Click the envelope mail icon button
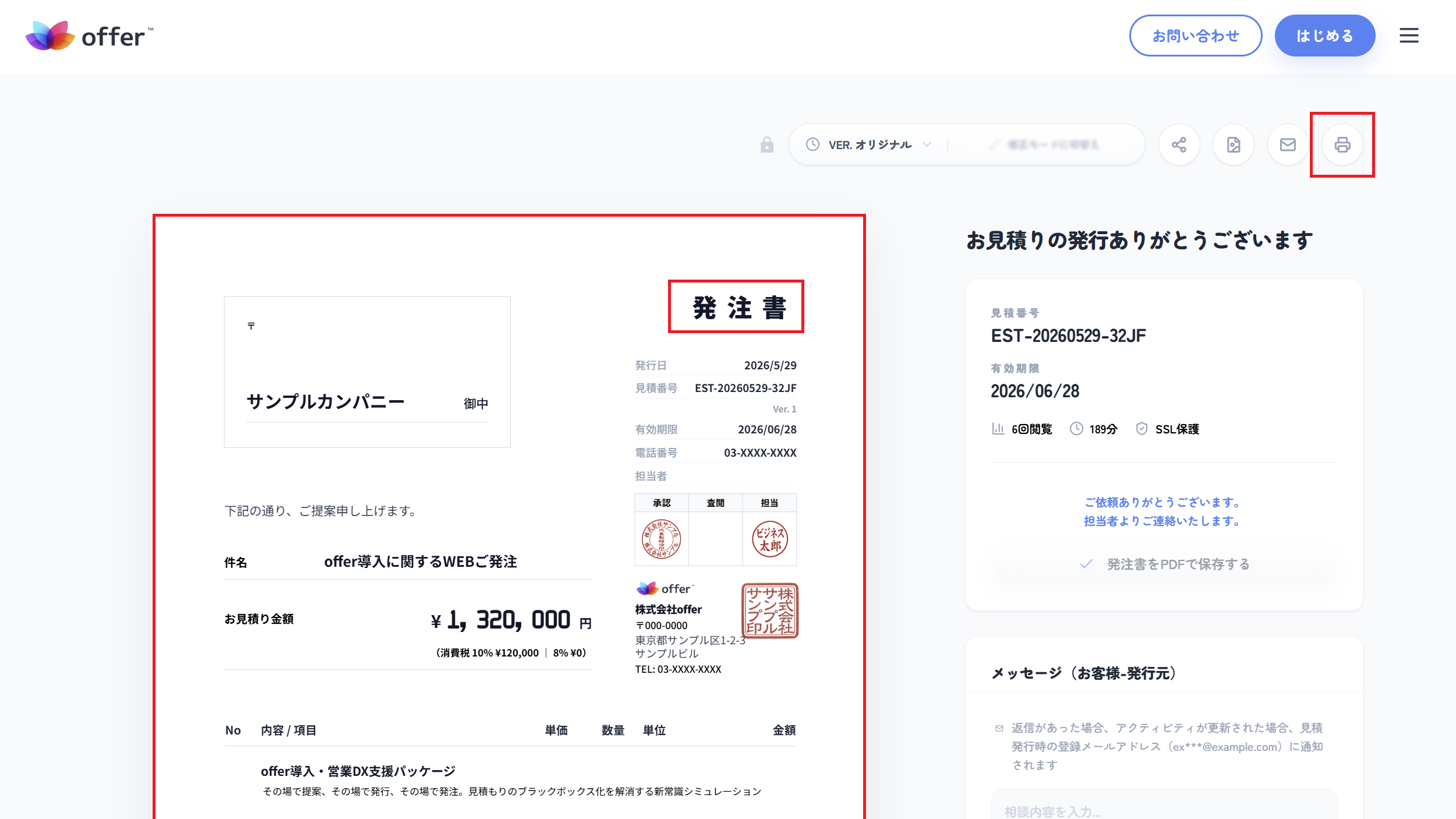This screenshot has width=1456, height=819. pyautogui.click(x=1288, y=144)
